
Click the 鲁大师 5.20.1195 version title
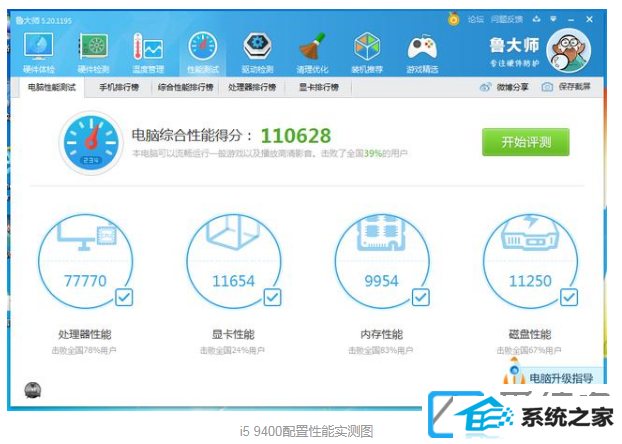44,21
